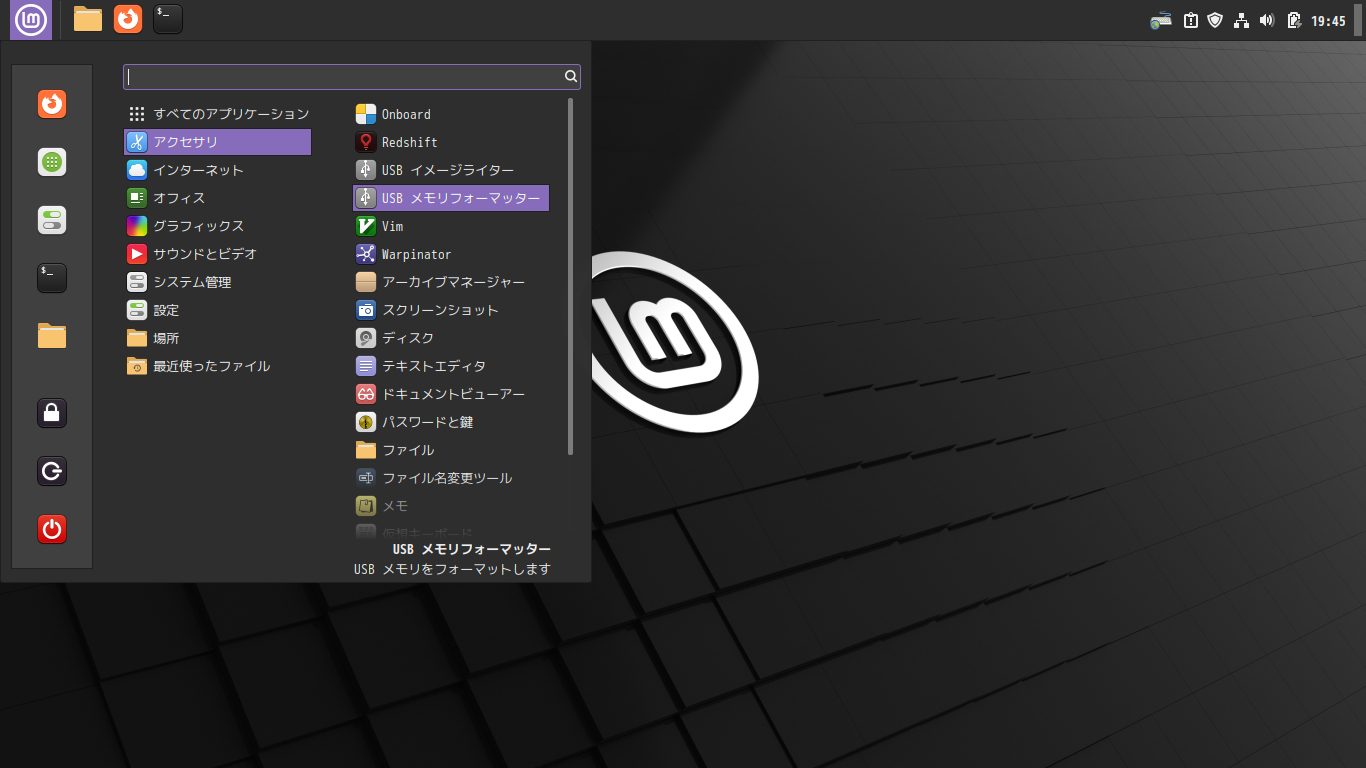
Task: Launch Onboard on-screen keyboard
Action: click(451, 114)
